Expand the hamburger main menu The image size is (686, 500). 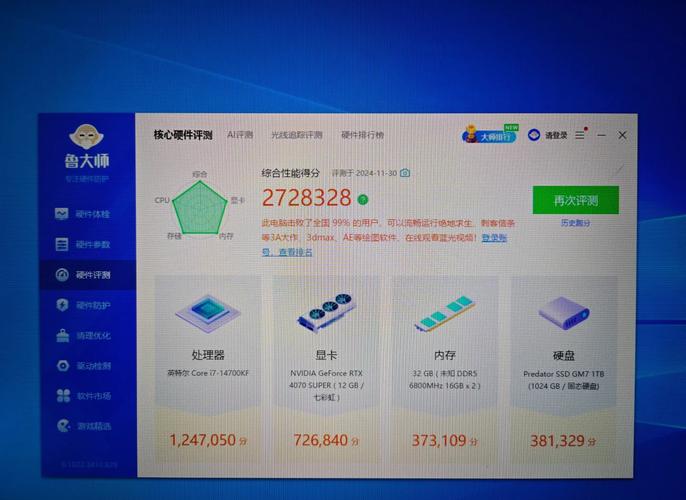(580, 135)
